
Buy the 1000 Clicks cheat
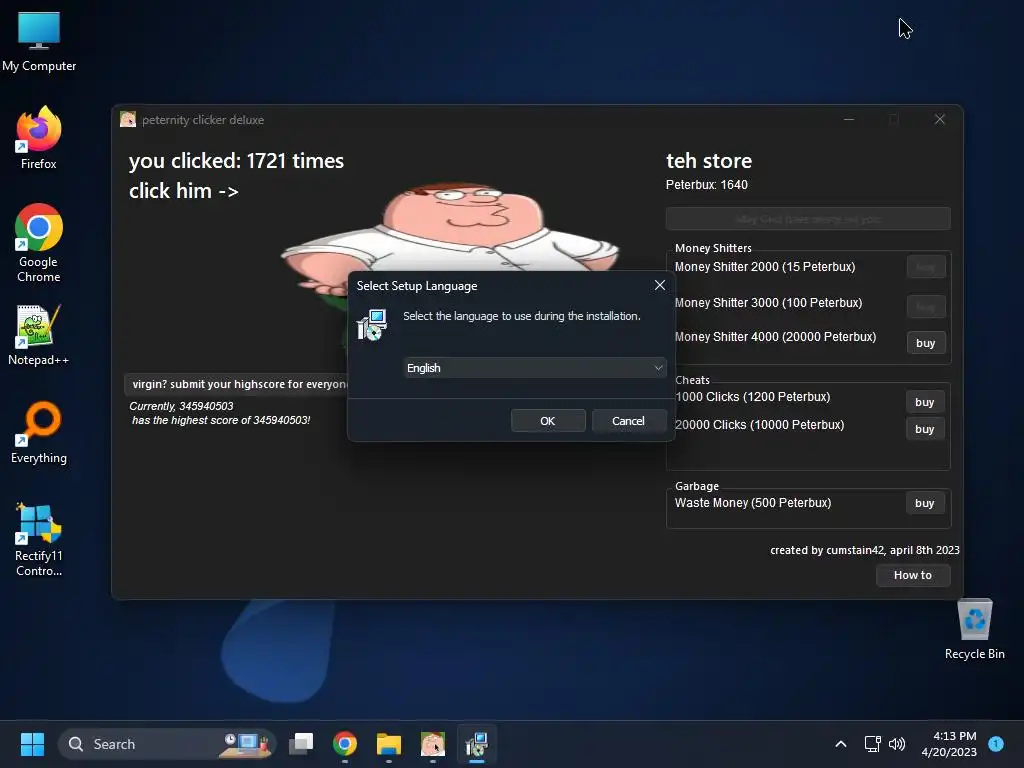[925, 402]
